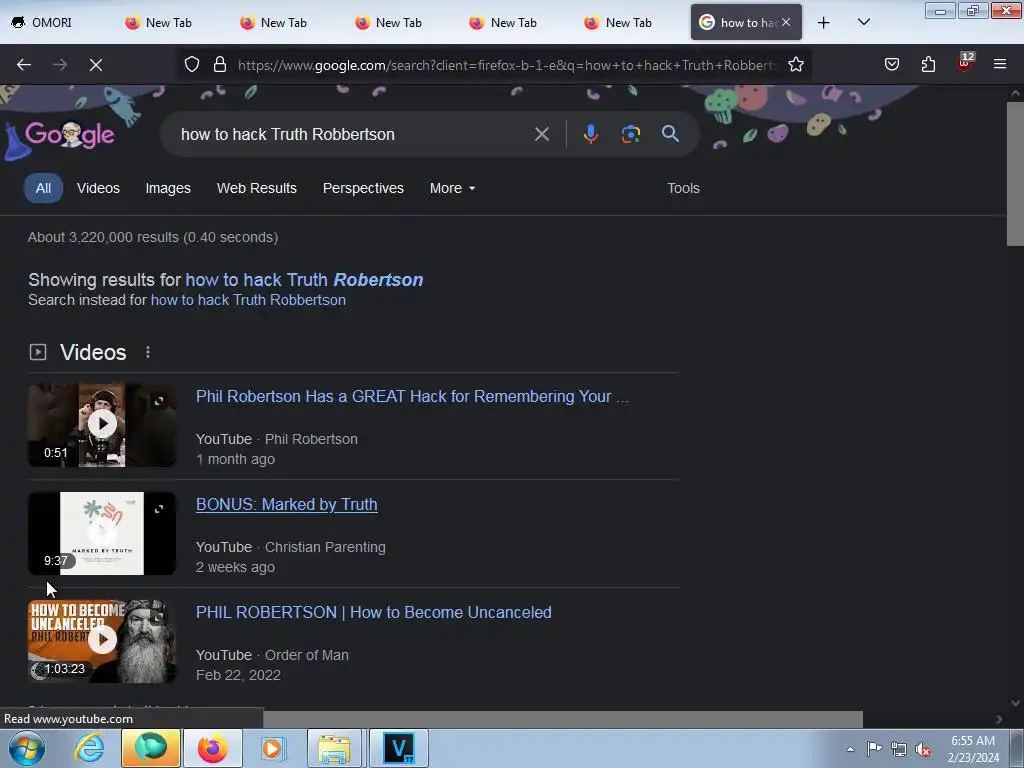The height and width of the screenshot is (768, 1024).
Task: Open the network tray icon
Action: click(x=899, y=749)
